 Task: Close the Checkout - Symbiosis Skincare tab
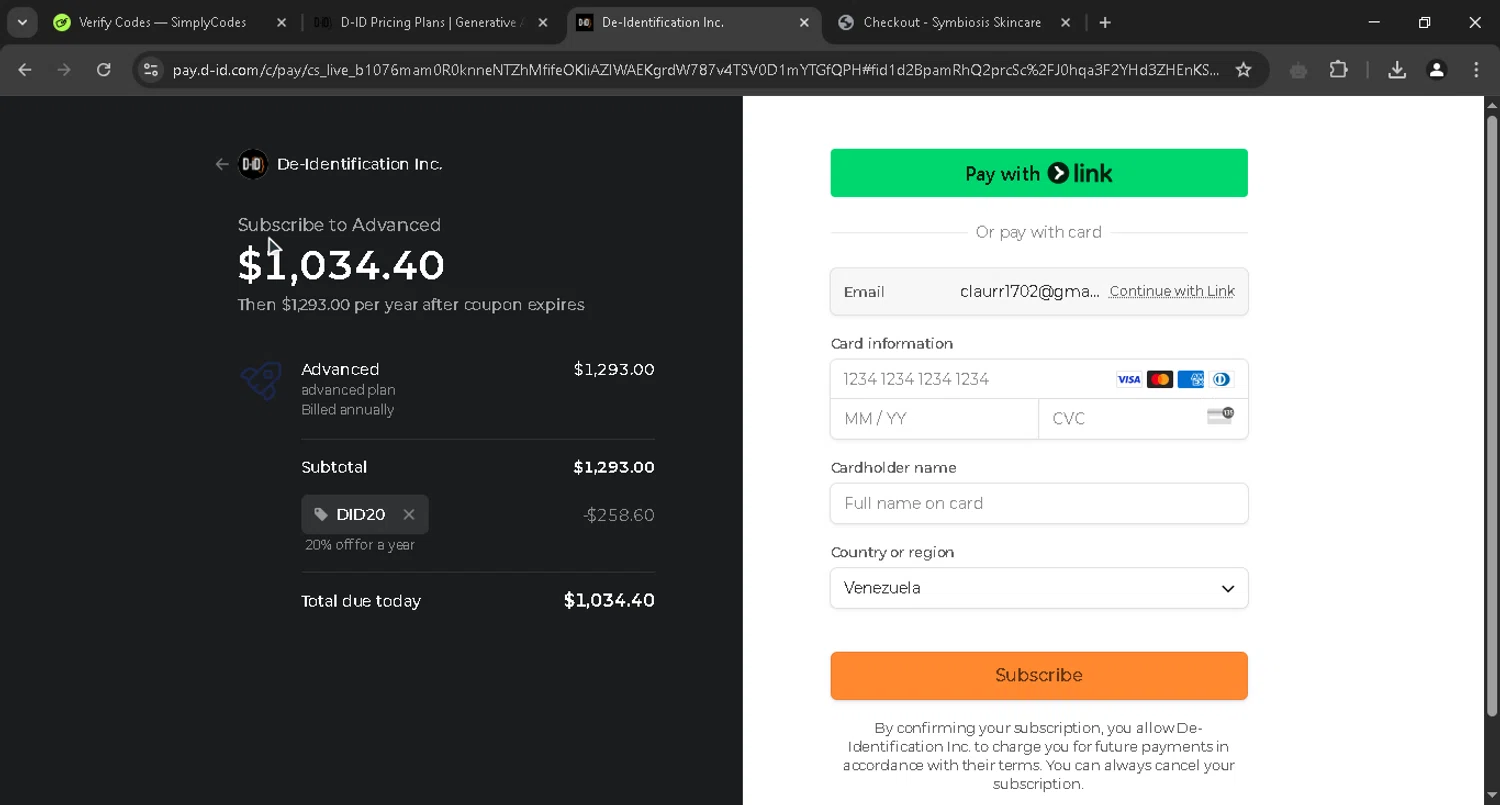tap(1065, 22)
